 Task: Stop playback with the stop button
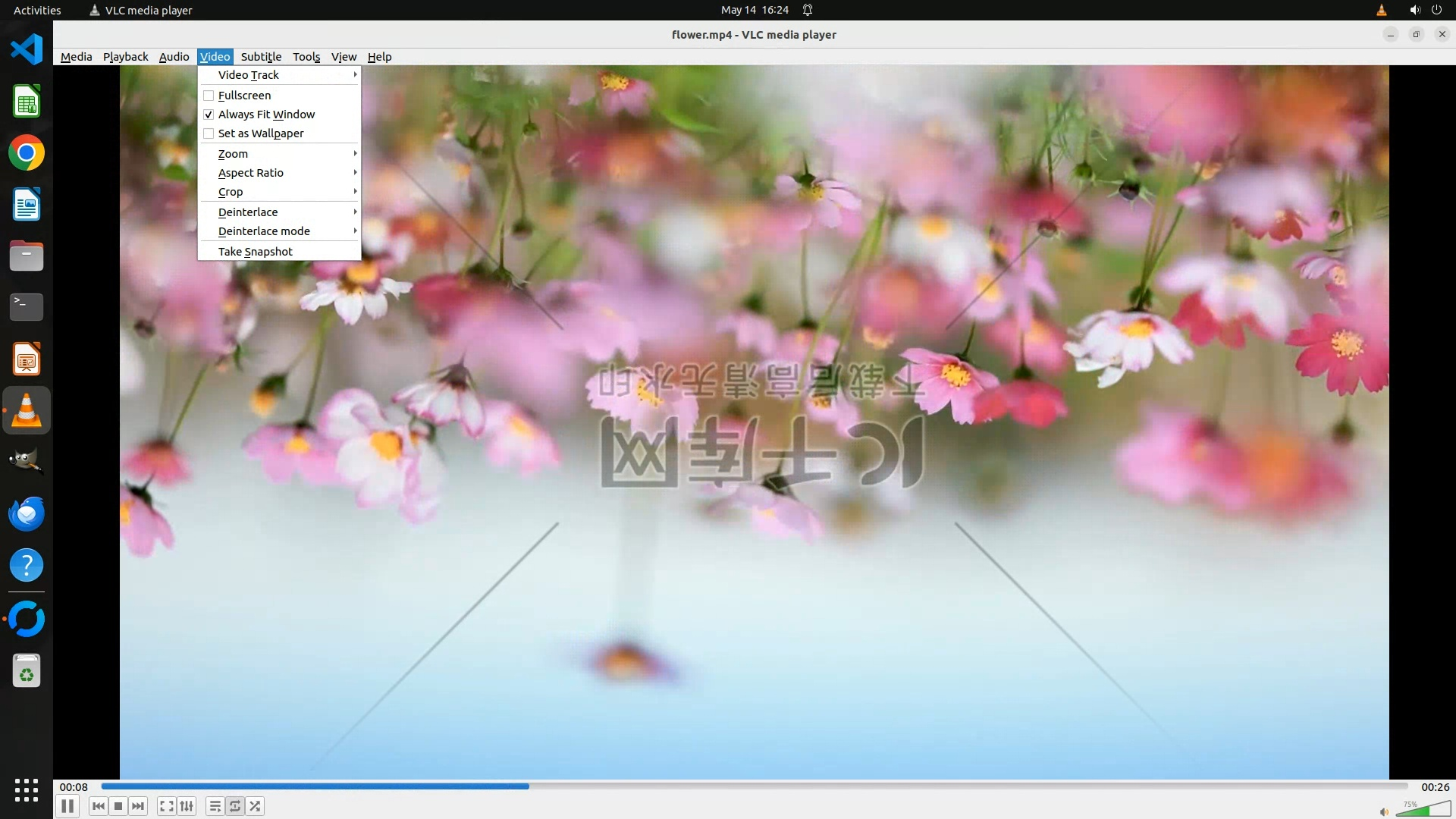pyautogui.click(x=118, y=806)
